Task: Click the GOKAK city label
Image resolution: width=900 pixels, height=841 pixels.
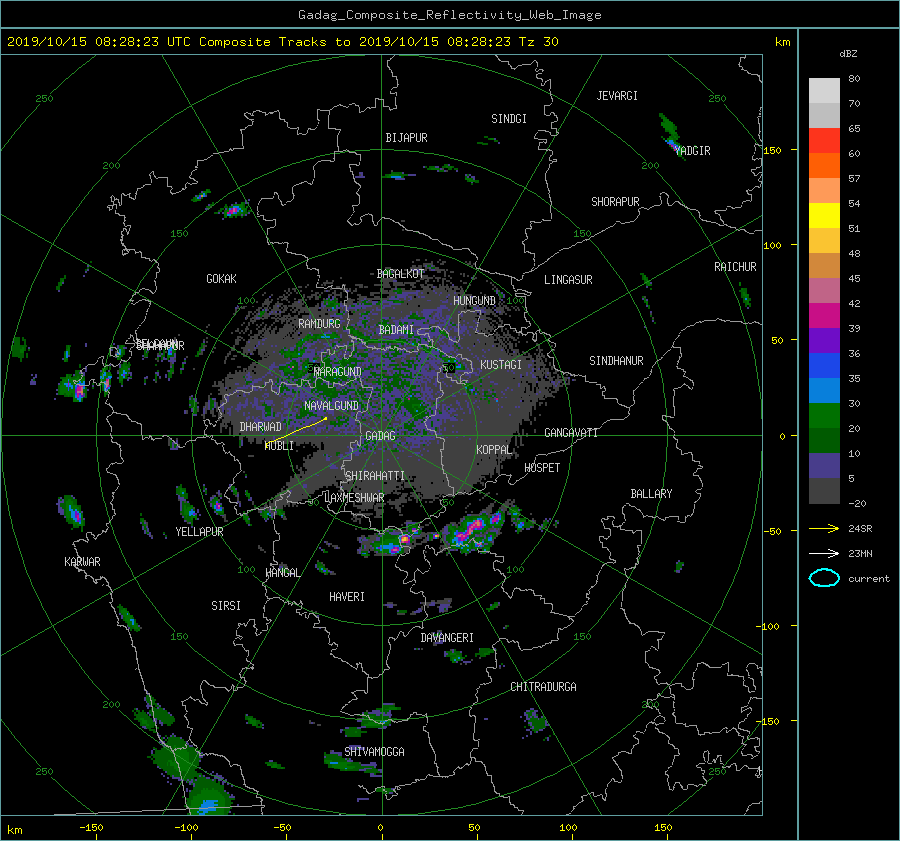Action: 222,278
